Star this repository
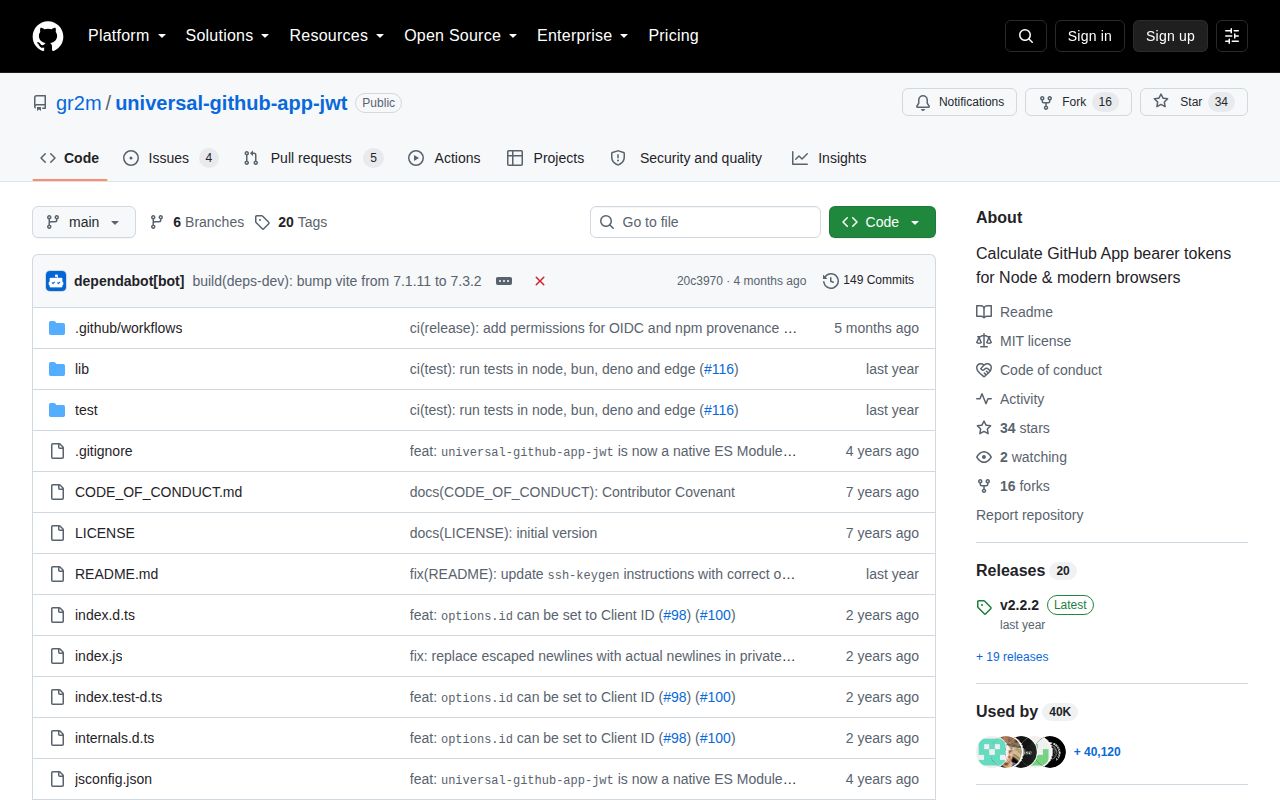This screenshot has height=800, width=1280. tap(1194, 102)
